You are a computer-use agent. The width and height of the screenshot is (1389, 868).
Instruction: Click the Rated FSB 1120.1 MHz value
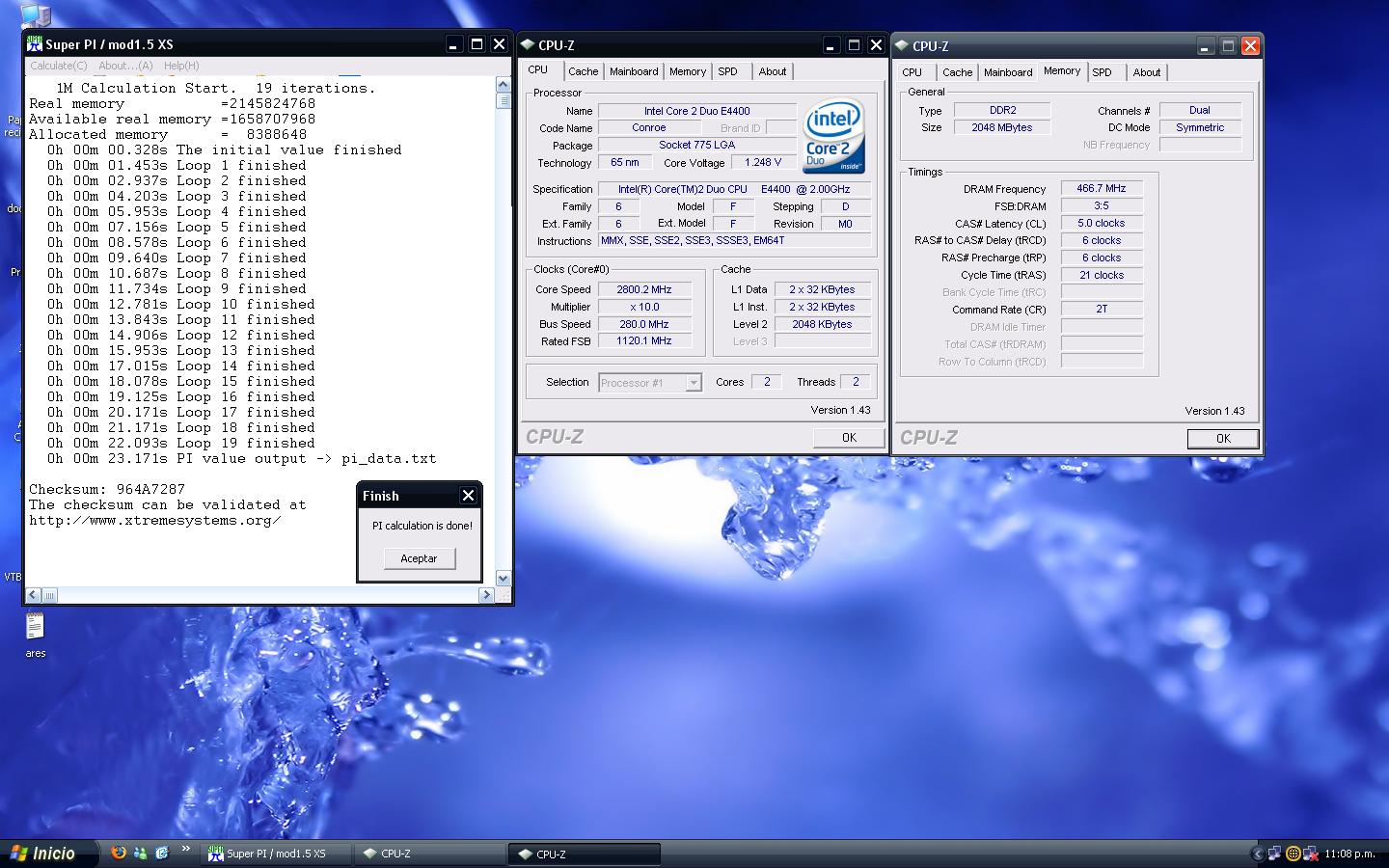coord(644,341)
